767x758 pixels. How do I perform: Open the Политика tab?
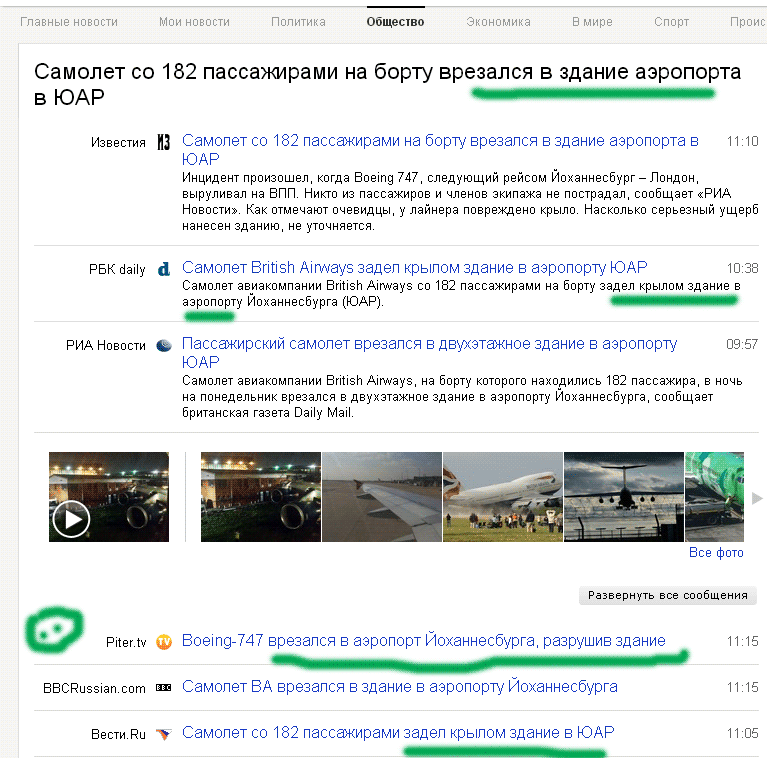[298, 22]
